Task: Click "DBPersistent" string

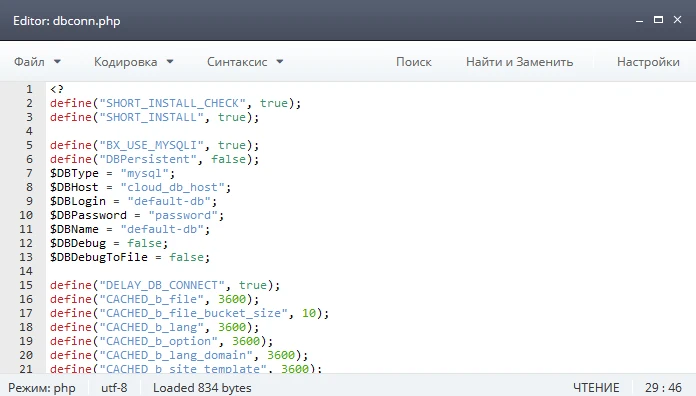Action: pos(148,159)
